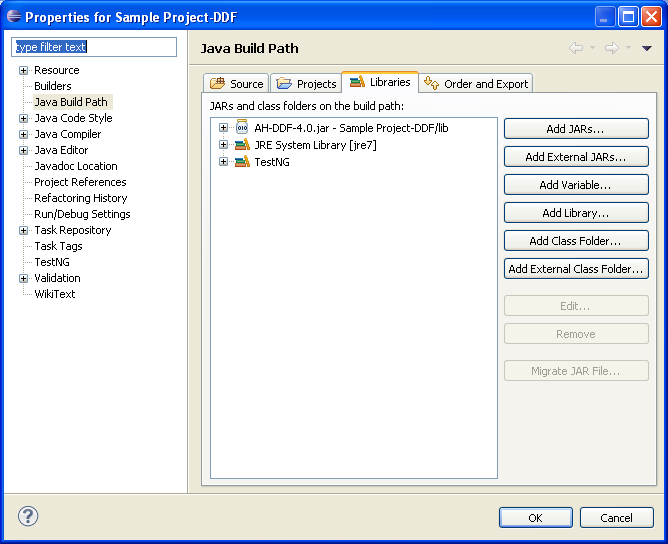Screen dimensions: 668x544
Task: Open the Order and Export tab
Action: pos(476,83)
